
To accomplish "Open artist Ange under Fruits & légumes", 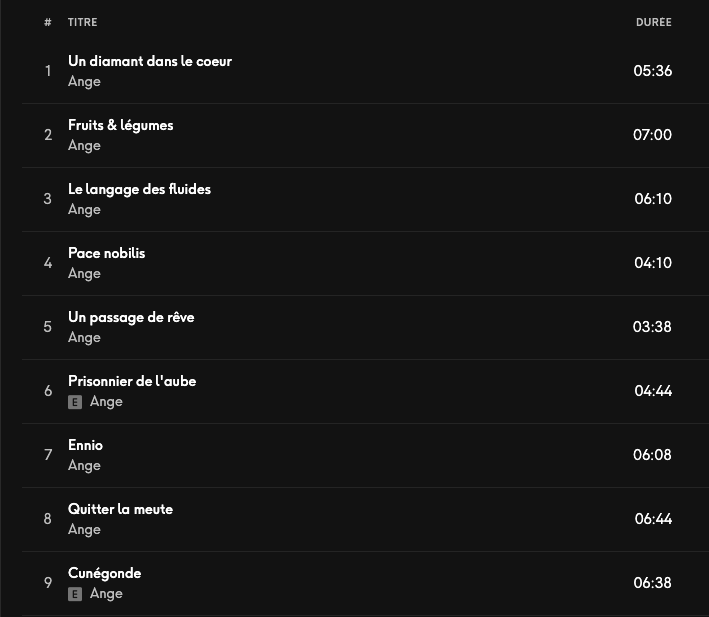I will pos(84,146).
